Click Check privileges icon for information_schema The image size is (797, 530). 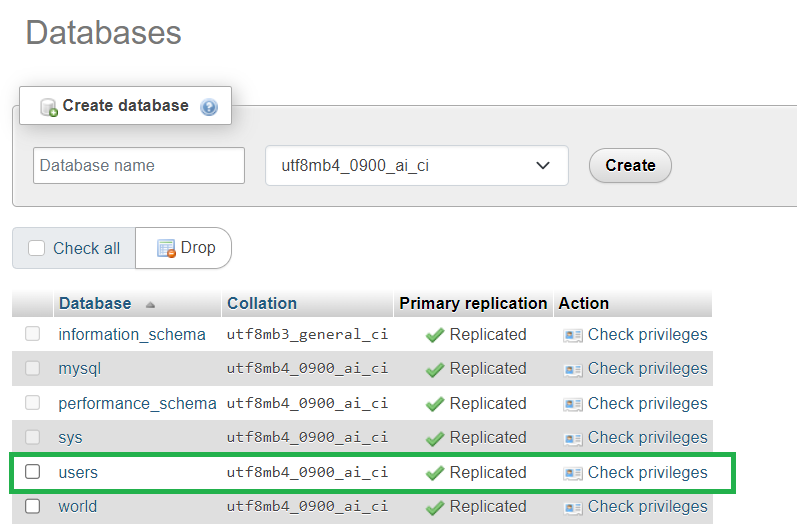[573, 335]
